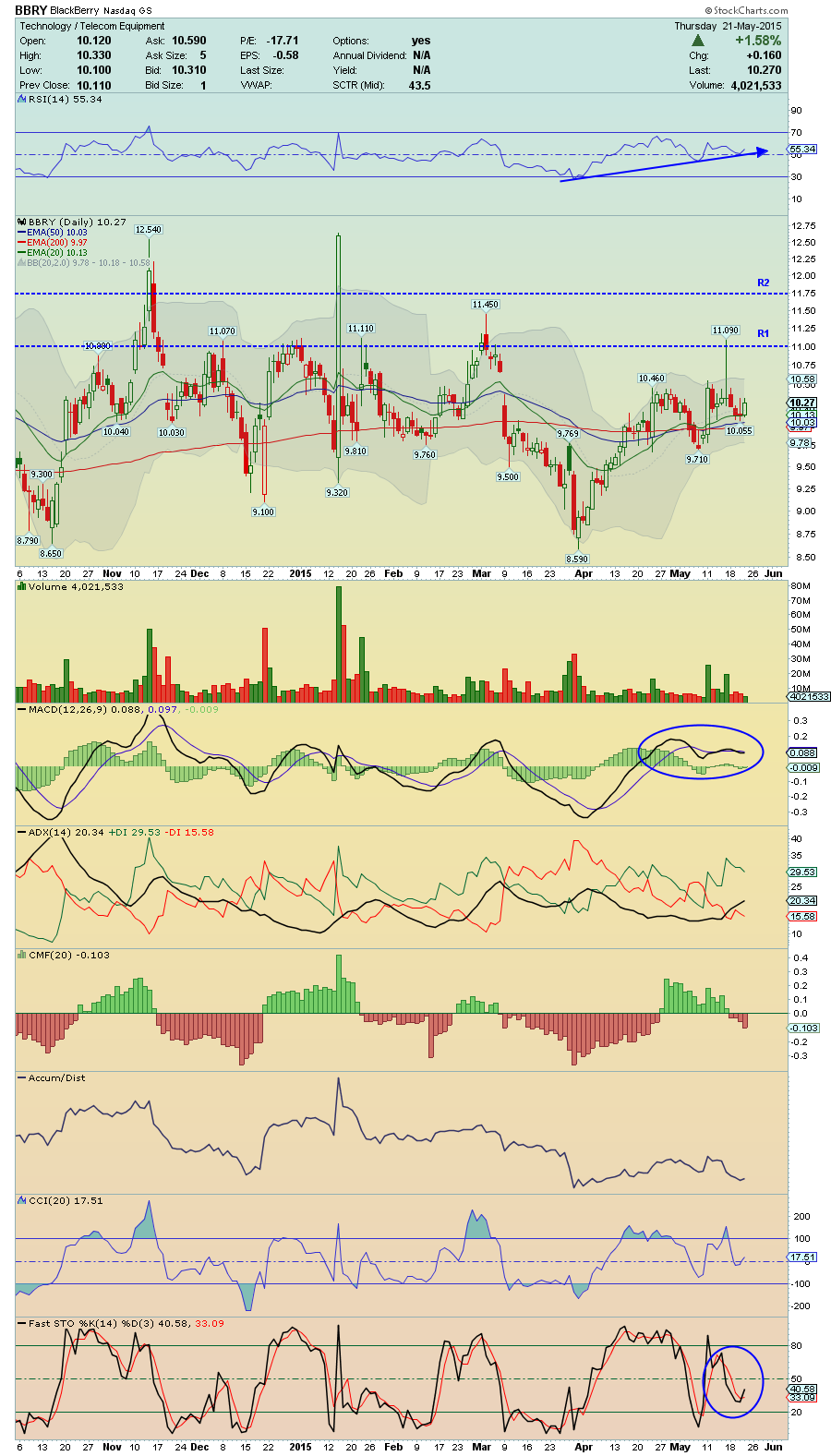831x1456 pixels.
Task: Click the RSI(14) 55.34 panel title
Action: click(66, 99)
